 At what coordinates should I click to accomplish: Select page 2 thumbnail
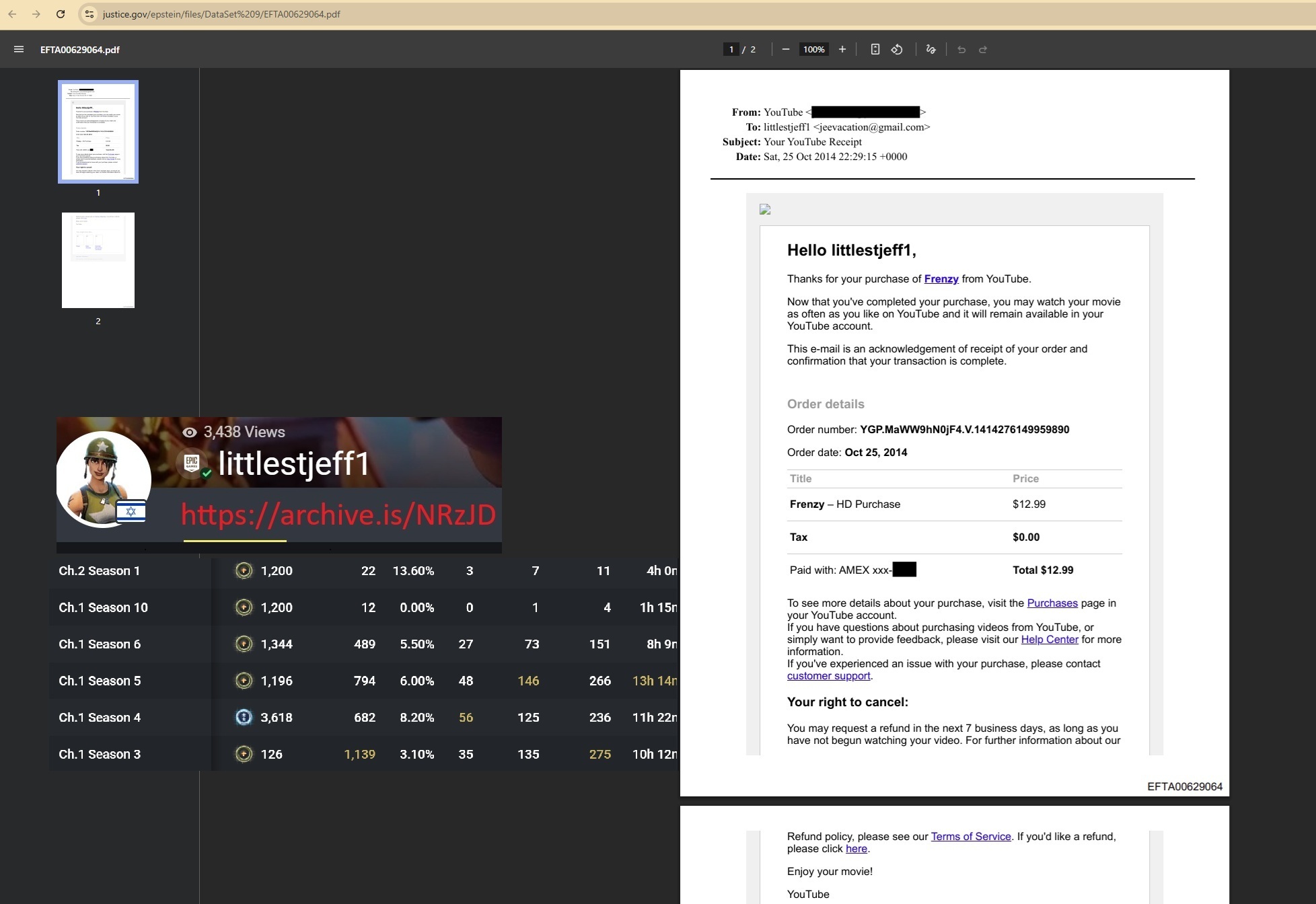point(98,260)
